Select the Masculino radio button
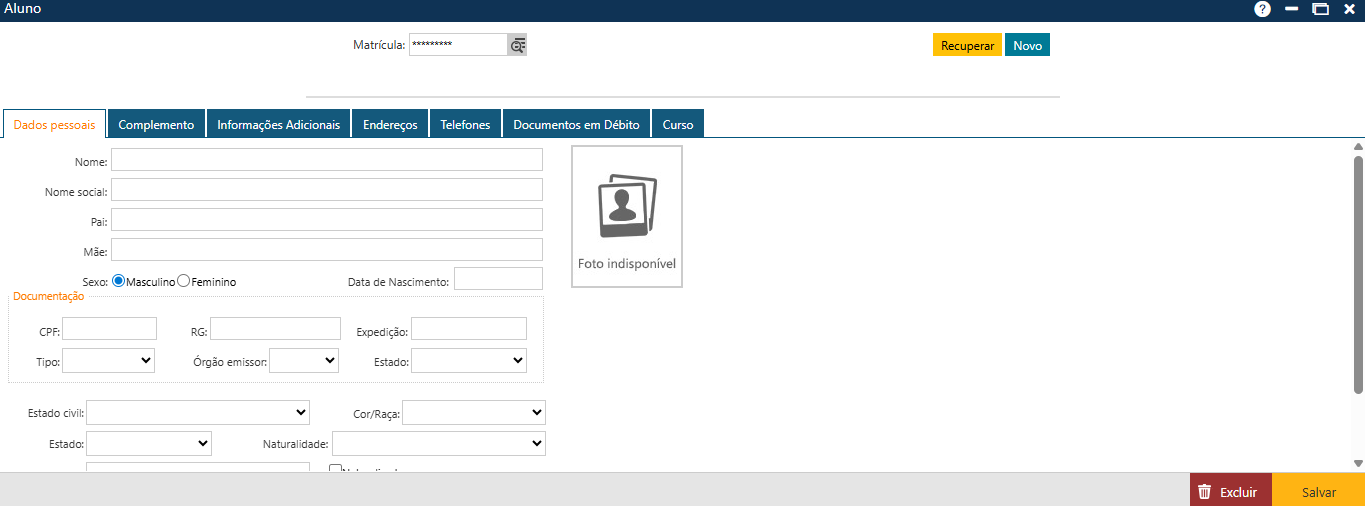The width and height of the screenshot is (1365, 506). click(x=119, y=282)
